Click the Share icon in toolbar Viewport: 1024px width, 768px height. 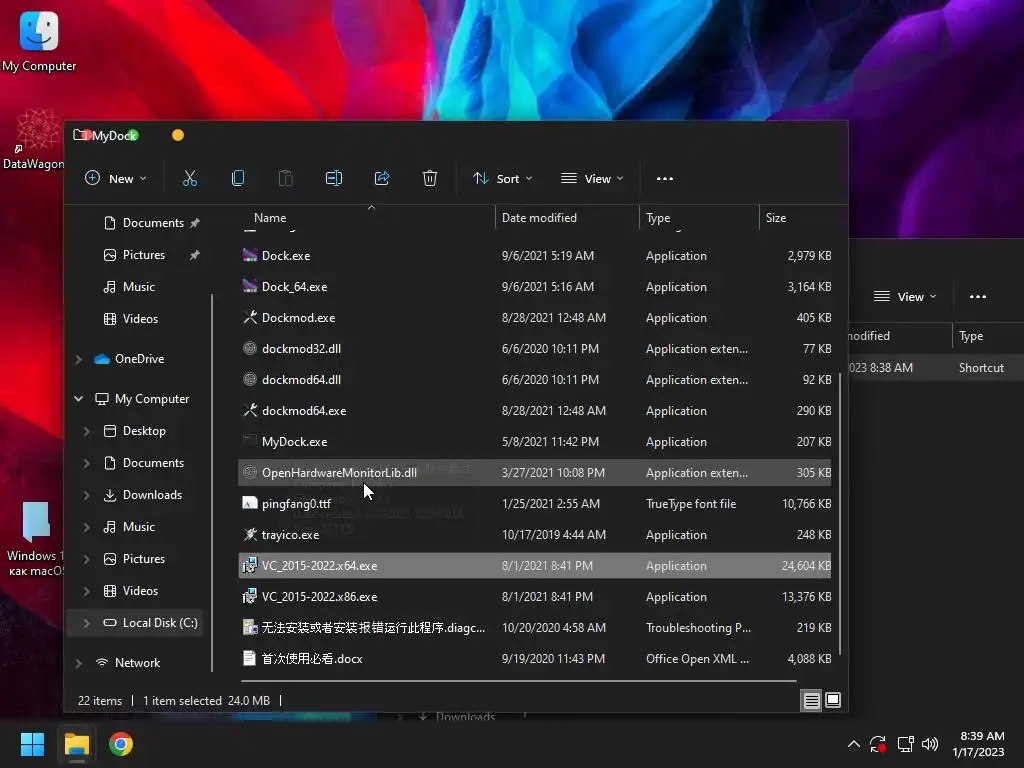tap(382, 178)
